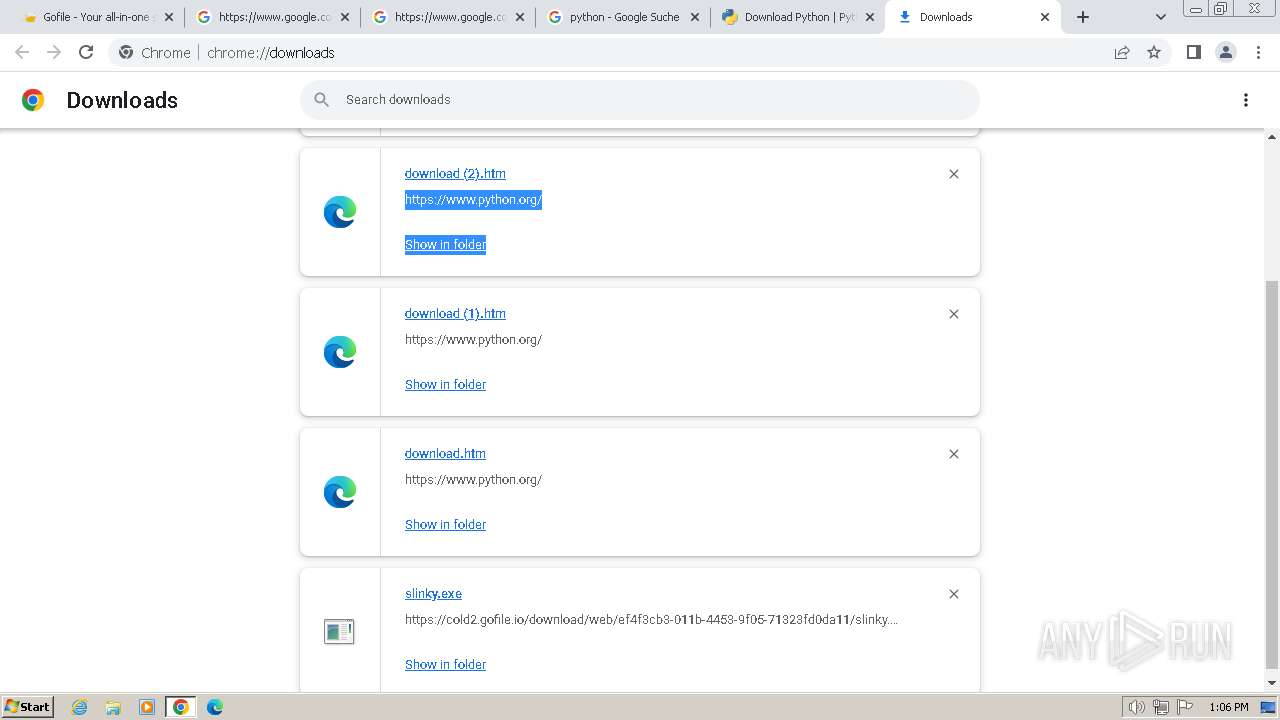Open Chrome's three-dot main menu

click(x=1258, y=53)
